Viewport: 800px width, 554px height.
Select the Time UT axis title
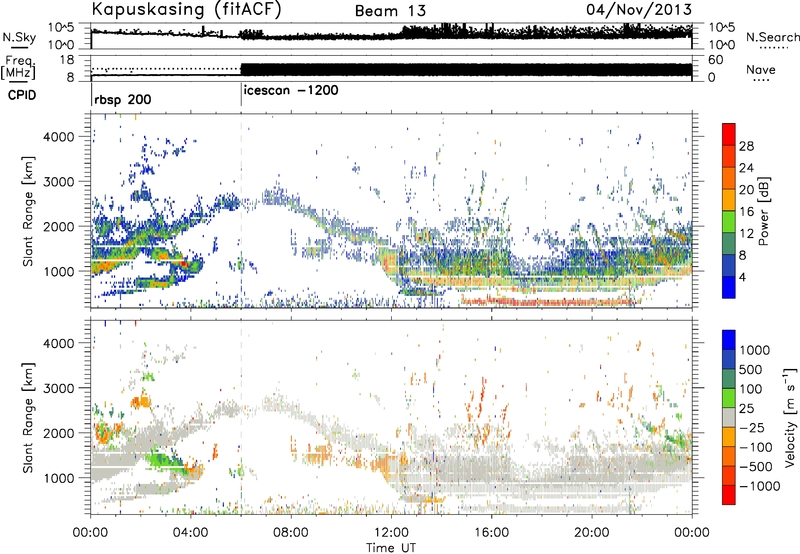391,547
